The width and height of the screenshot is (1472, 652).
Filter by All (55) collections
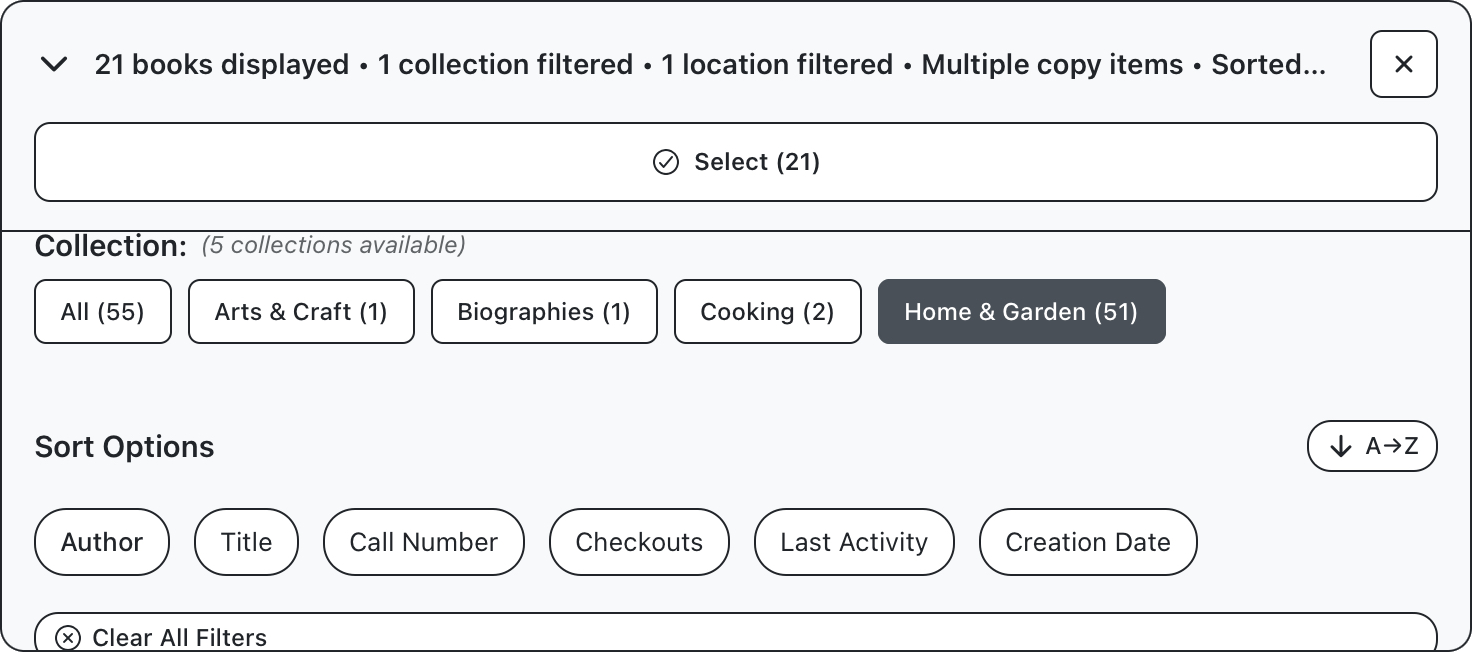(103, 312)
